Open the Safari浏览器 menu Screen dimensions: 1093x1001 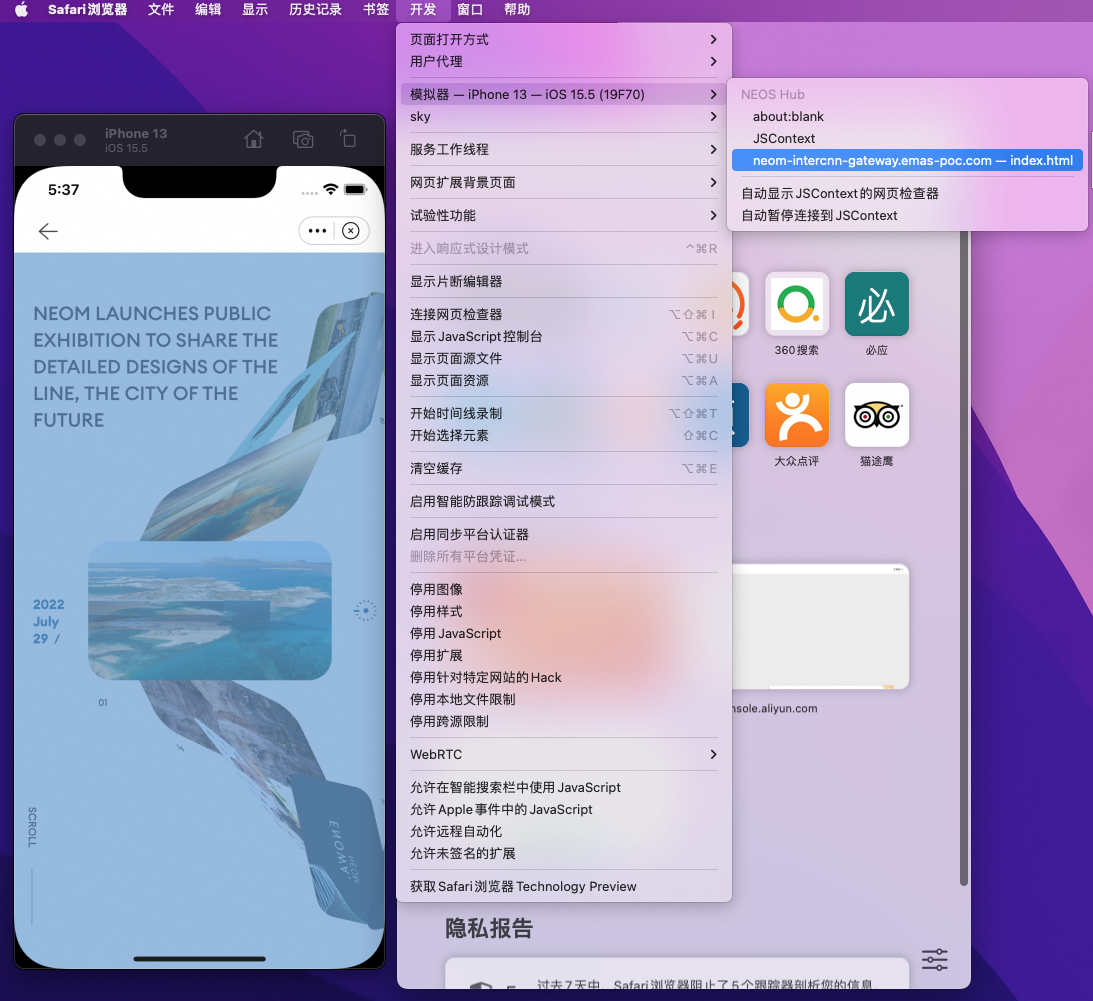[x=87, y=10]
